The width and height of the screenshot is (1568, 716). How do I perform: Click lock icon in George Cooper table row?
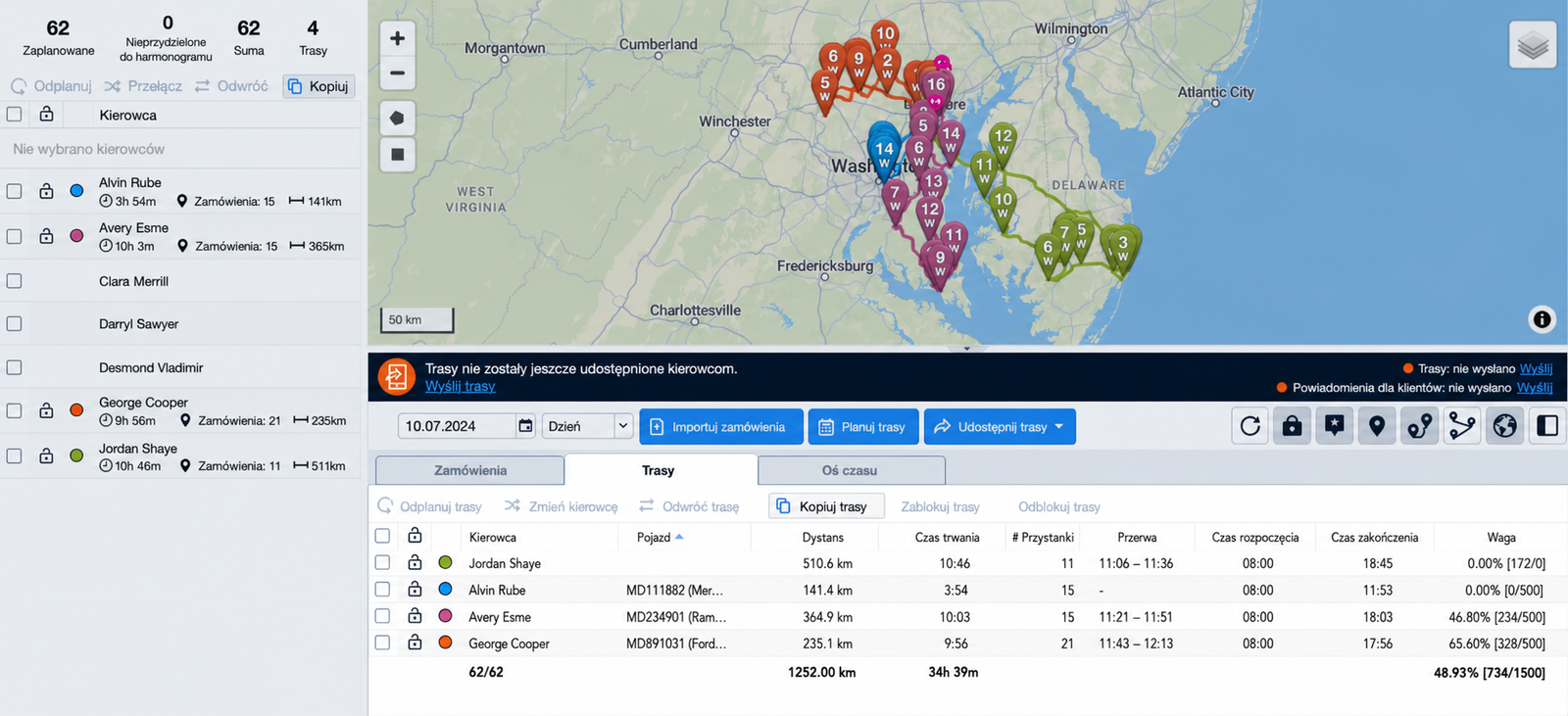tap(415, 643)
